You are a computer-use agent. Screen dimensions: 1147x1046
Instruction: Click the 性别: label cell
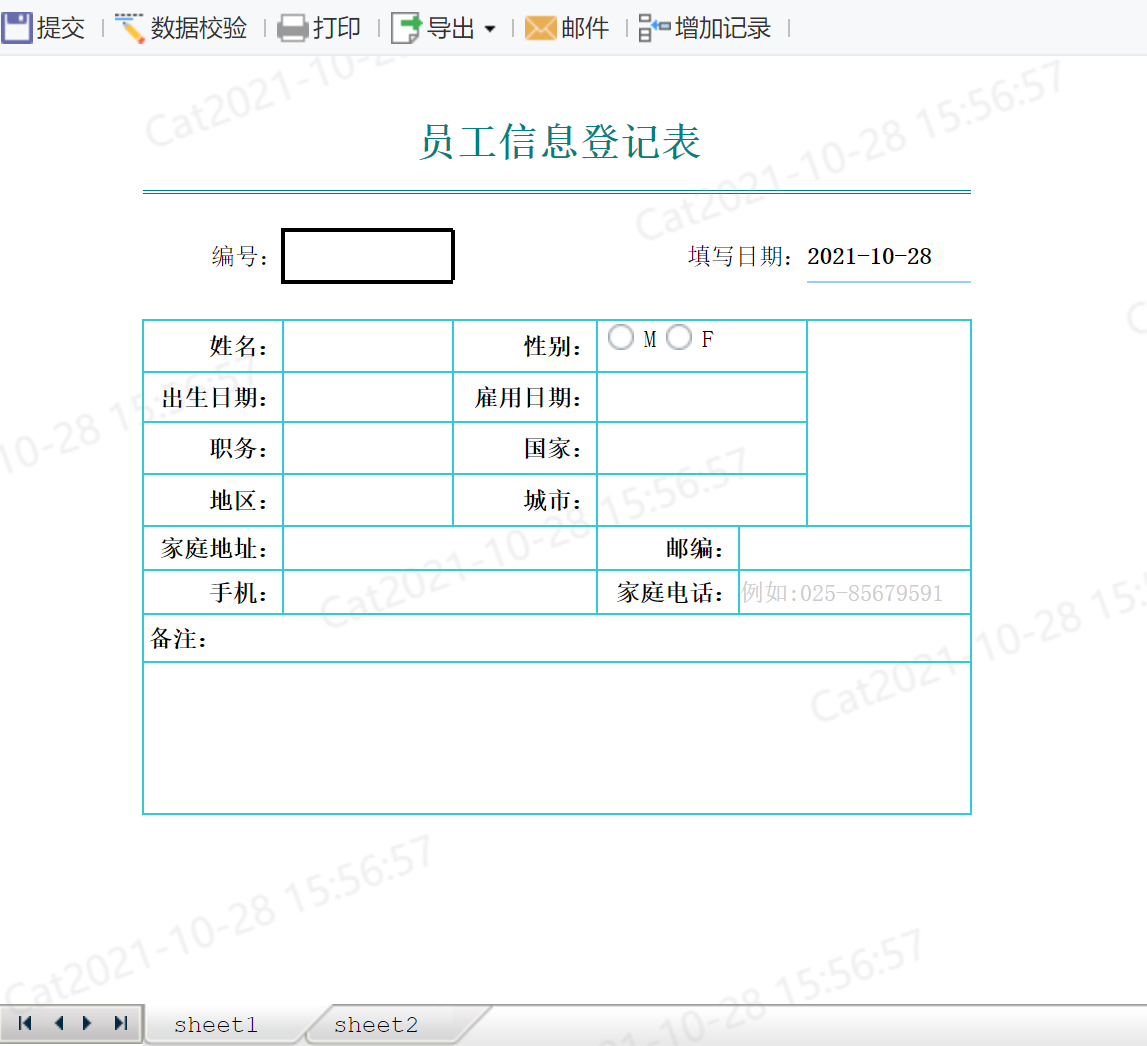coord(525,346)
